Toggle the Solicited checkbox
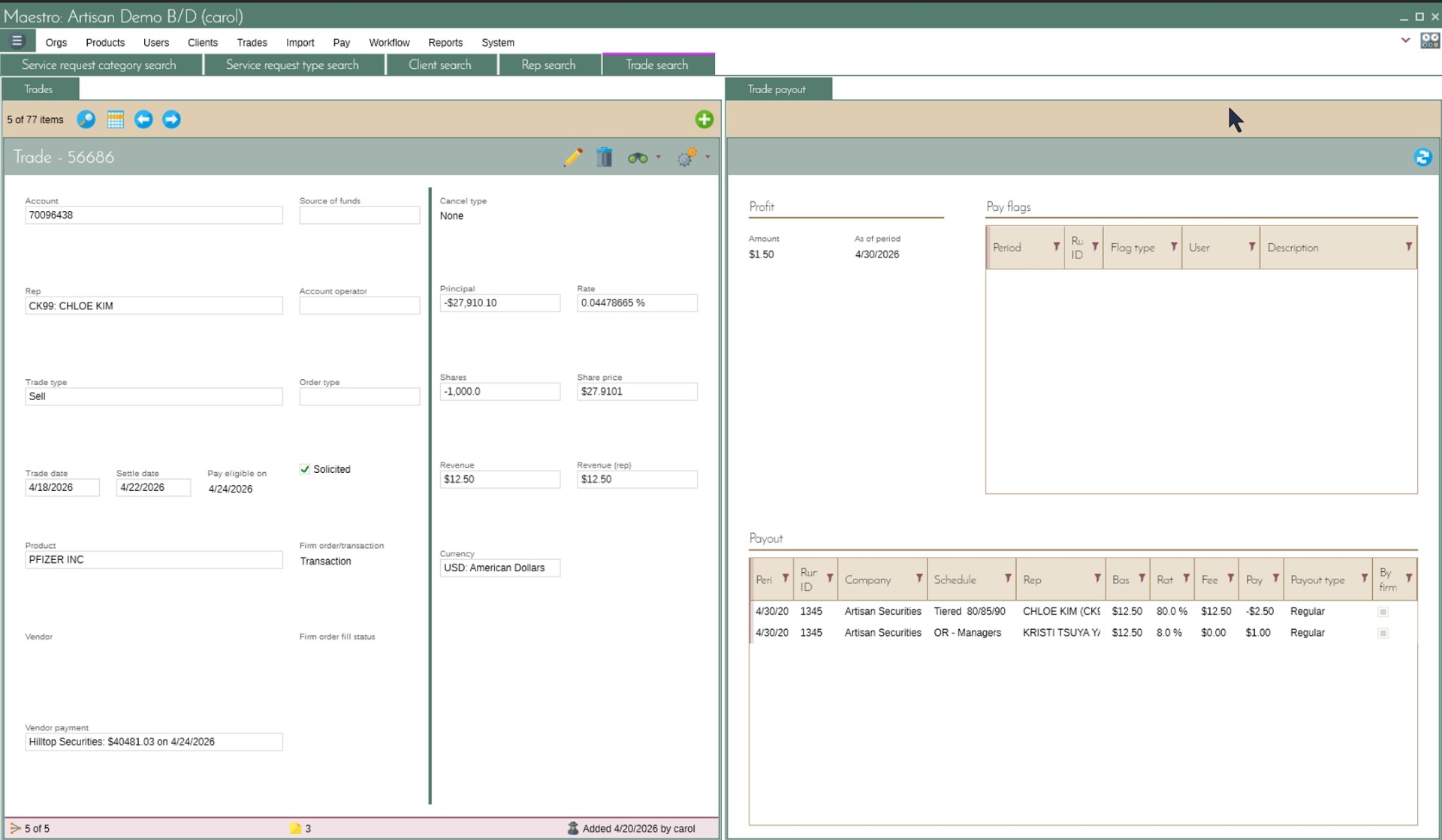This screenshot has height=840, width=1442. coord(305,469)
